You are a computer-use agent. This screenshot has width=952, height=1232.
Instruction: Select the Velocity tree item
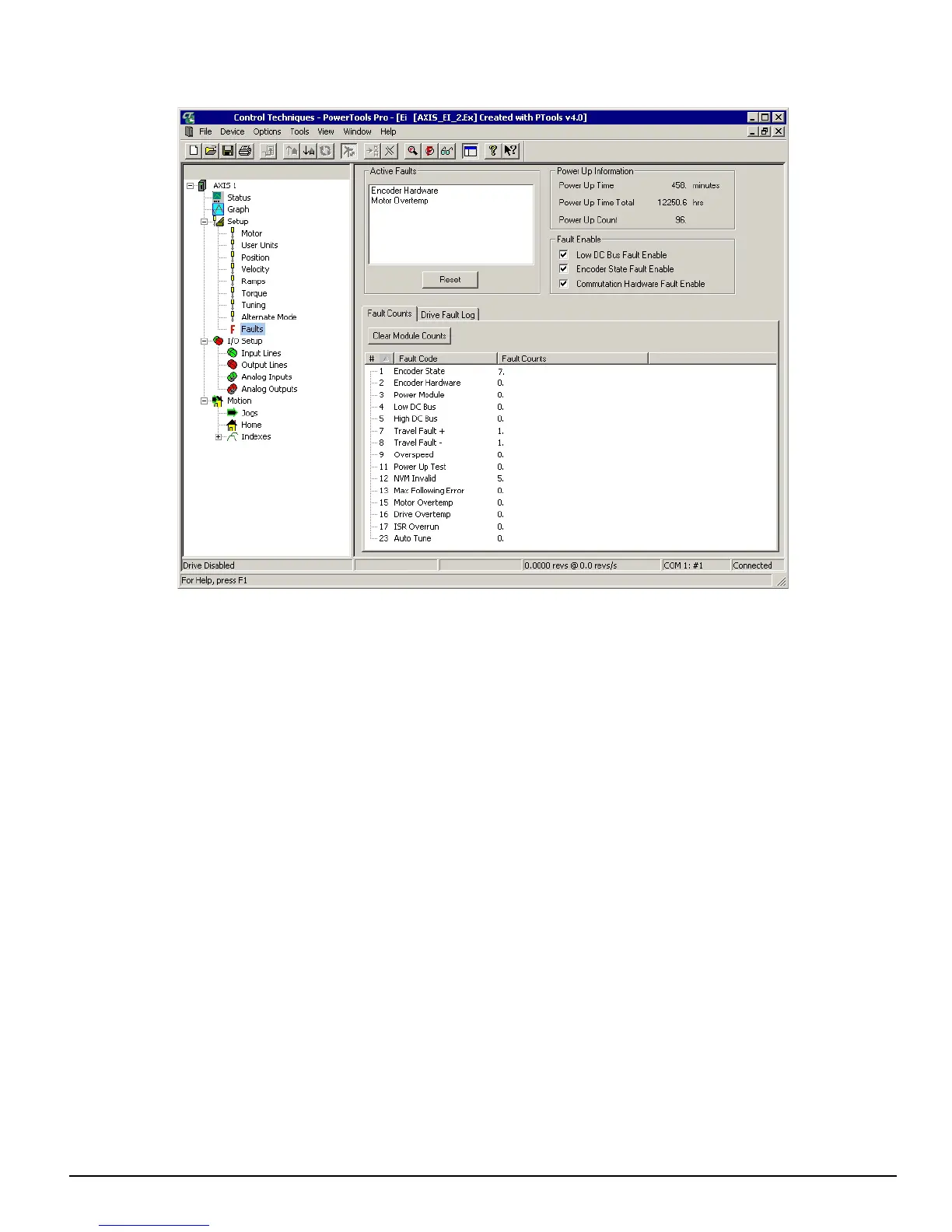pos(255,269)
